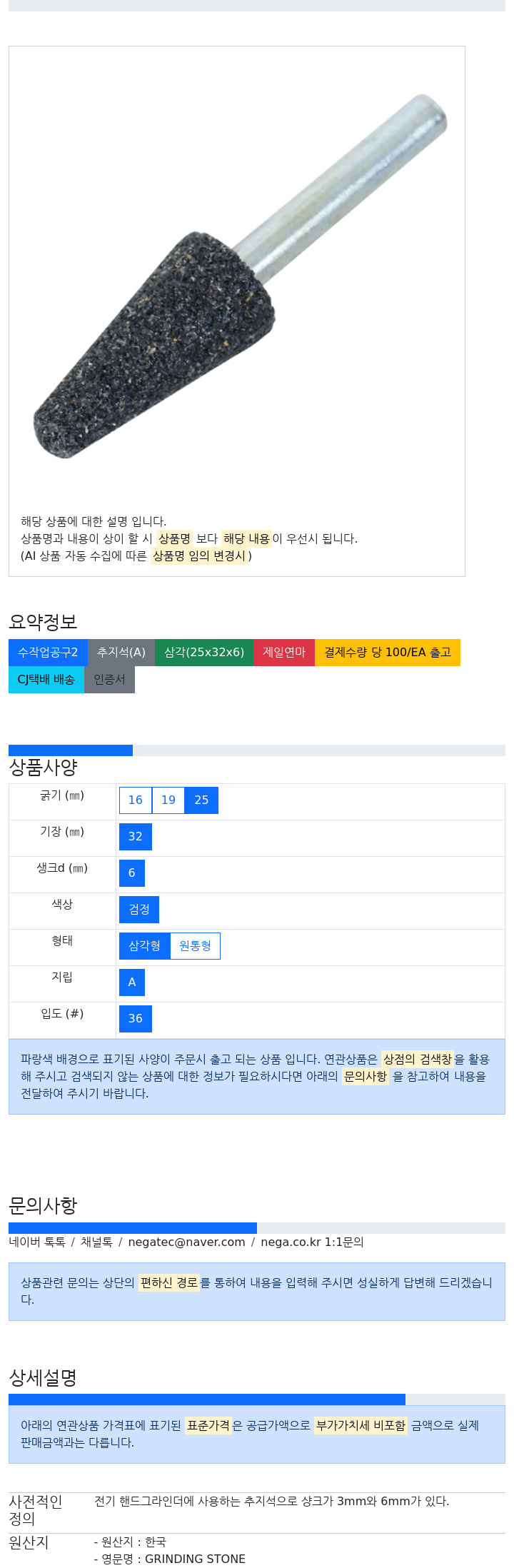Open the 추지석(A) tag
The width and height of the screenshot is (514, 1568).
[x=121, y=653]
